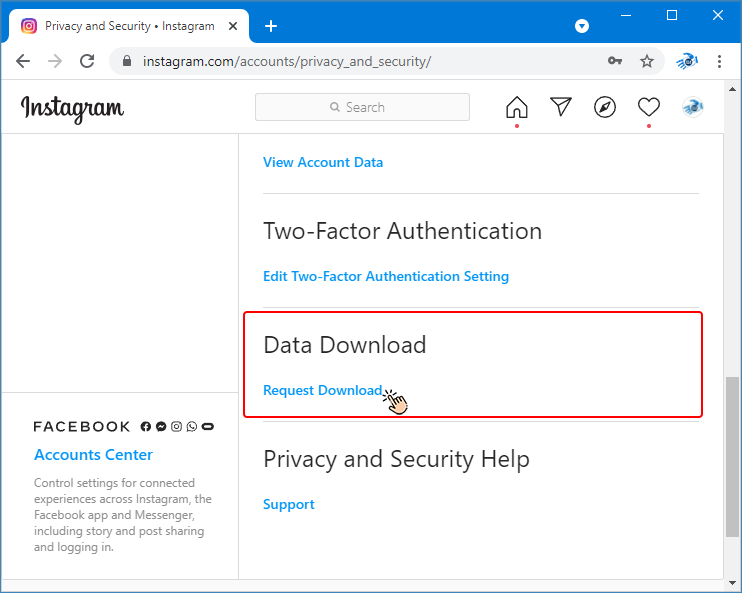
Task: Open a new browser tab
Action: [x=271, y=26]
